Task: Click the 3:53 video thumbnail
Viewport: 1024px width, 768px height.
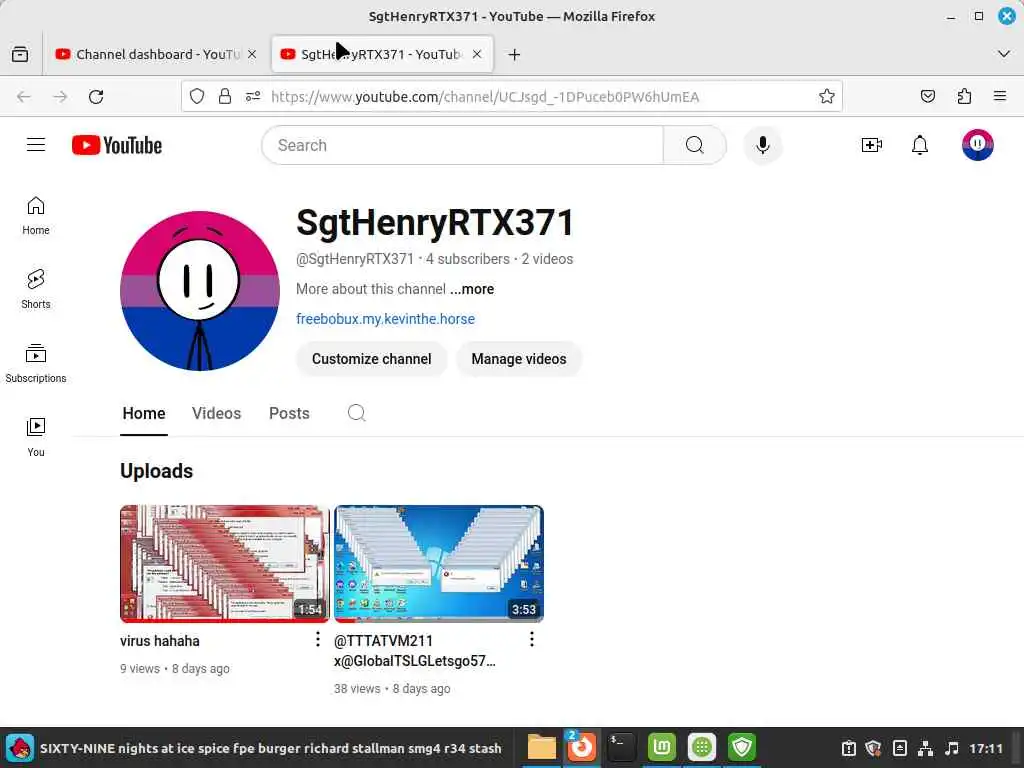Action: click(438, 563)
